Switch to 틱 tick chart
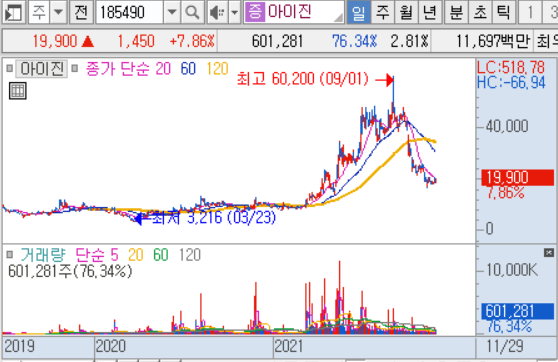Screen dimensions: 558x362 (x=504, y=12)
